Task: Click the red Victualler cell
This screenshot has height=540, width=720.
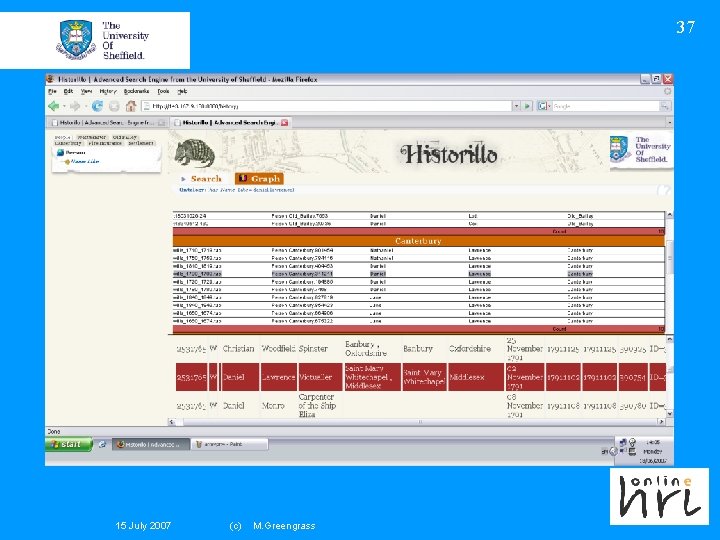Action: point(320,377)
